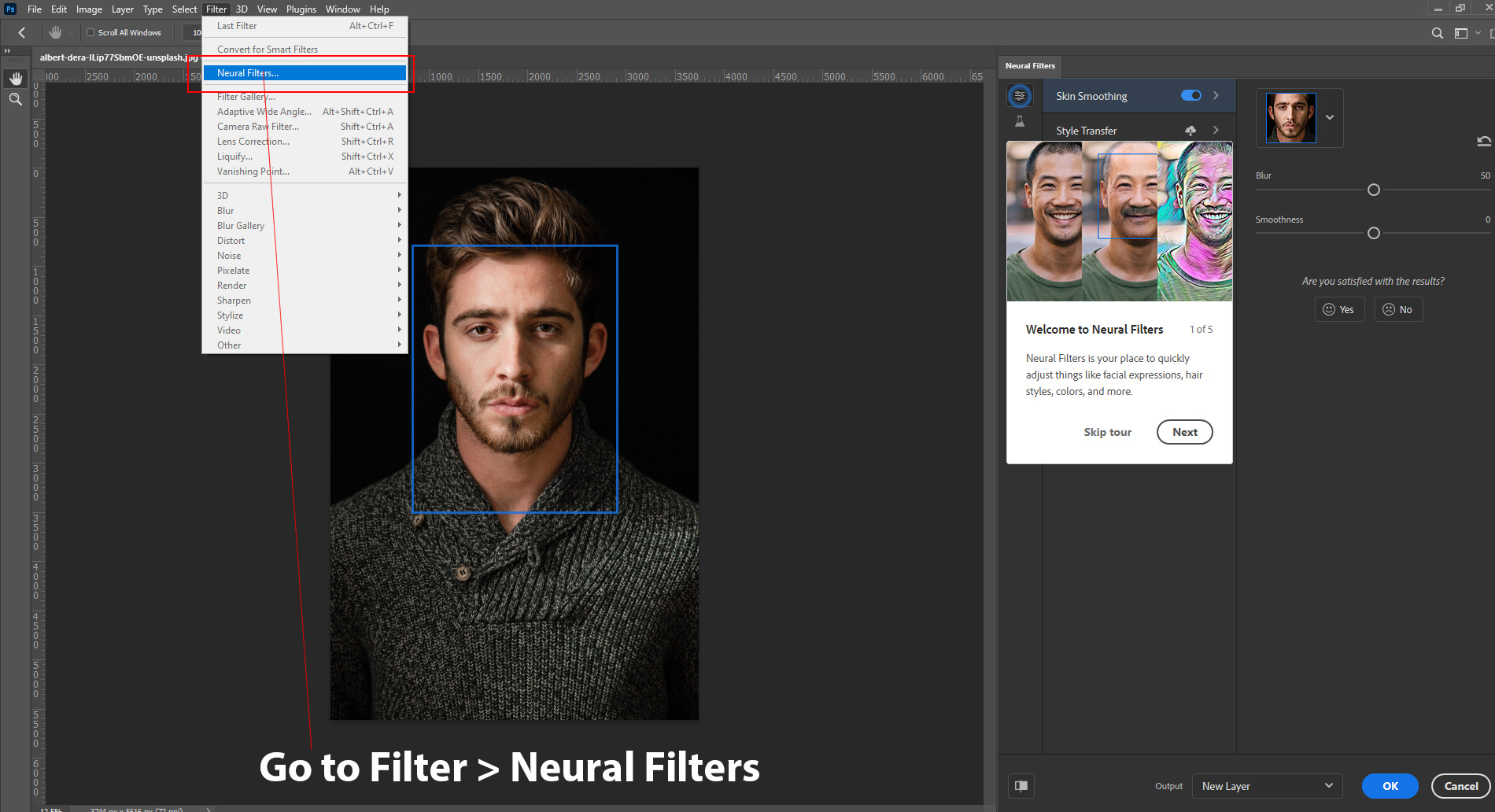Go back using the left arrow
Screen dimensions: 1495x812
point(22,33)
